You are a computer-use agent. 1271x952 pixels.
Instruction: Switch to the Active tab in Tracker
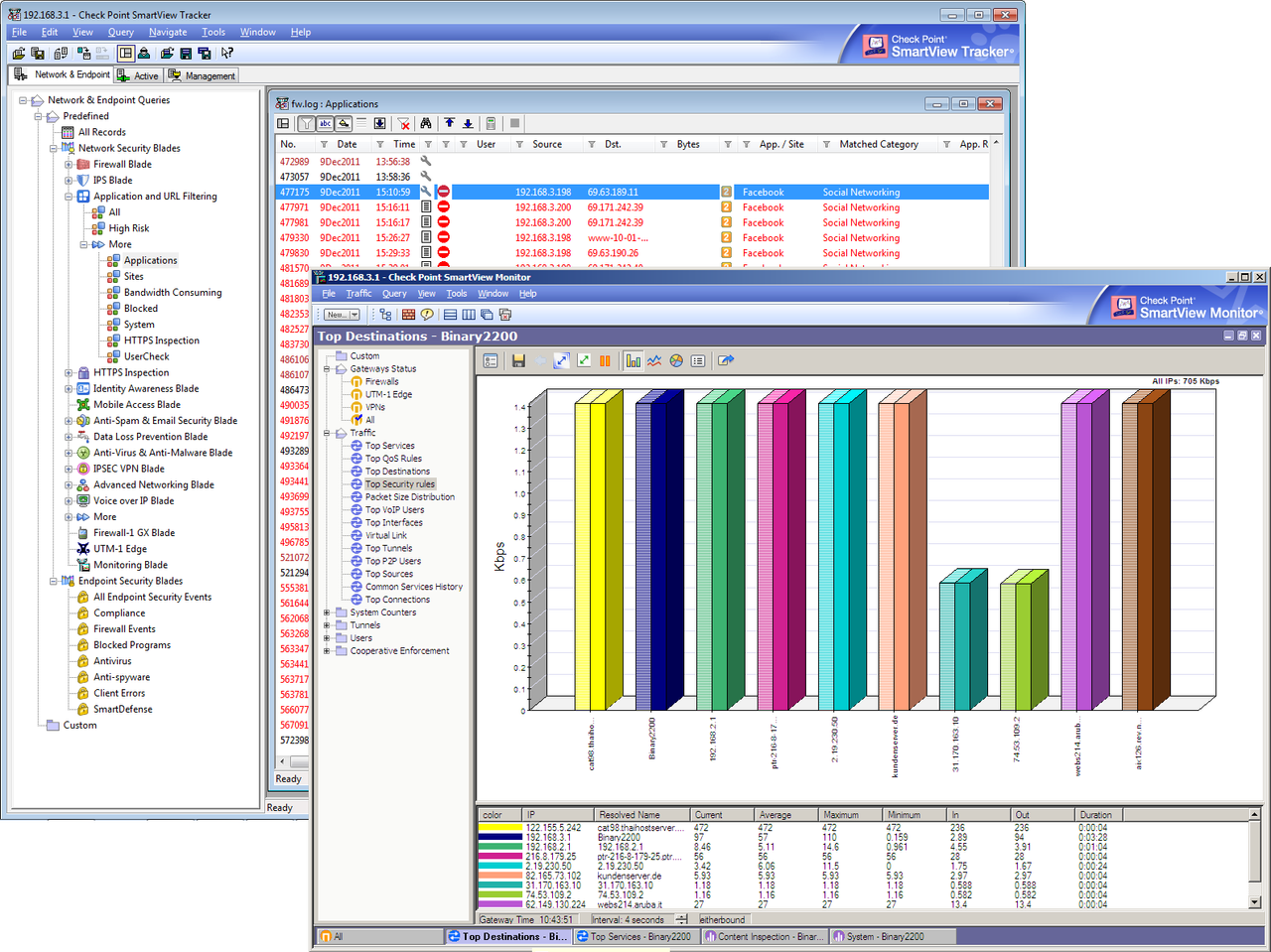[138, 75]
